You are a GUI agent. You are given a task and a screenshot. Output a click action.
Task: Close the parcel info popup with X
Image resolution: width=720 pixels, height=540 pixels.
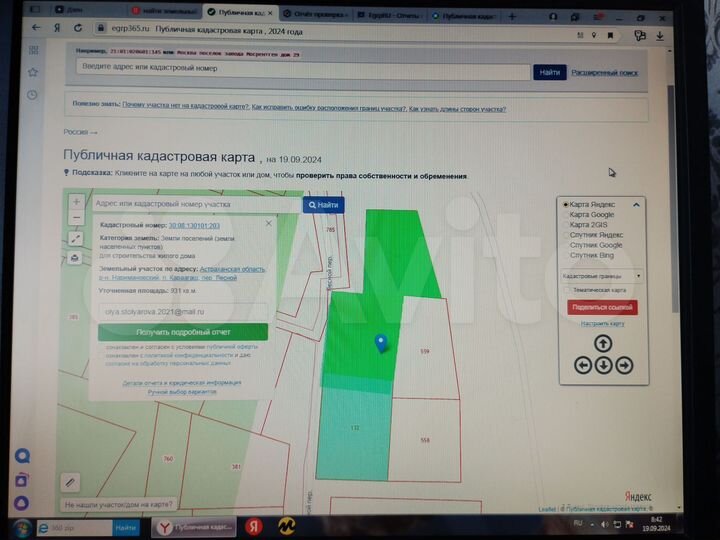269,223
